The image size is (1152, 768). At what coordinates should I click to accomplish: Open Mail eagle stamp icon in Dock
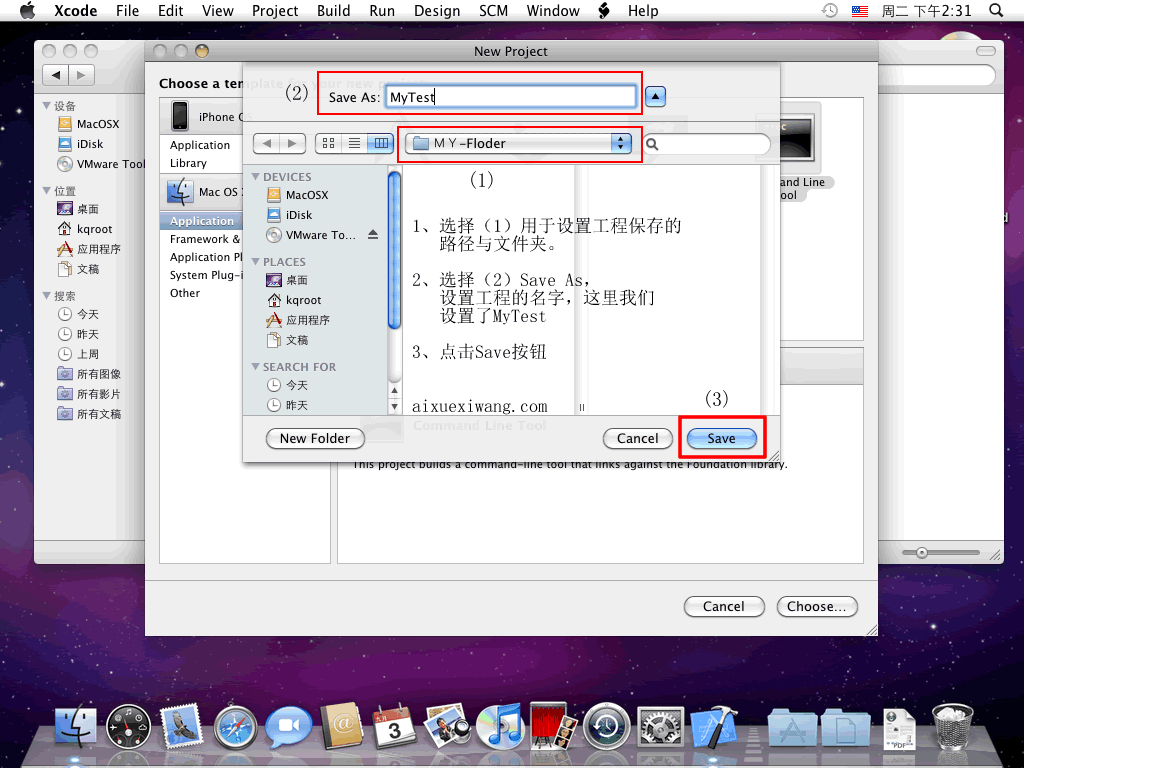click(x=181, y=725)
